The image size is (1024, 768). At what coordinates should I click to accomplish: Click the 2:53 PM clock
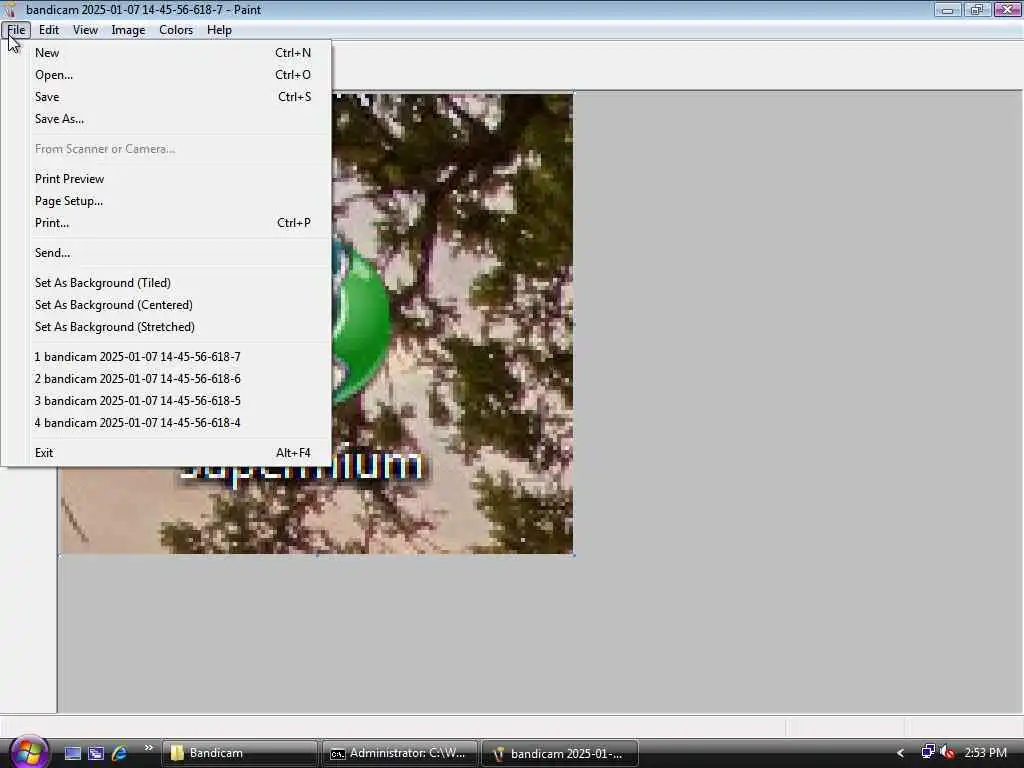point(985,753)
